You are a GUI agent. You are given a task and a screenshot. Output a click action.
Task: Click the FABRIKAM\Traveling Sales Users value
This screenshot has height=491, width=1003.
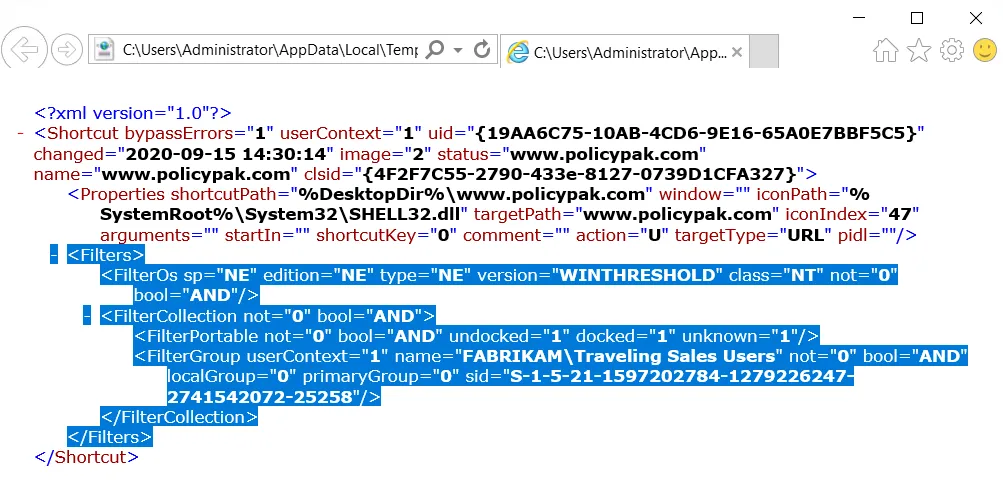coord(619,356)
